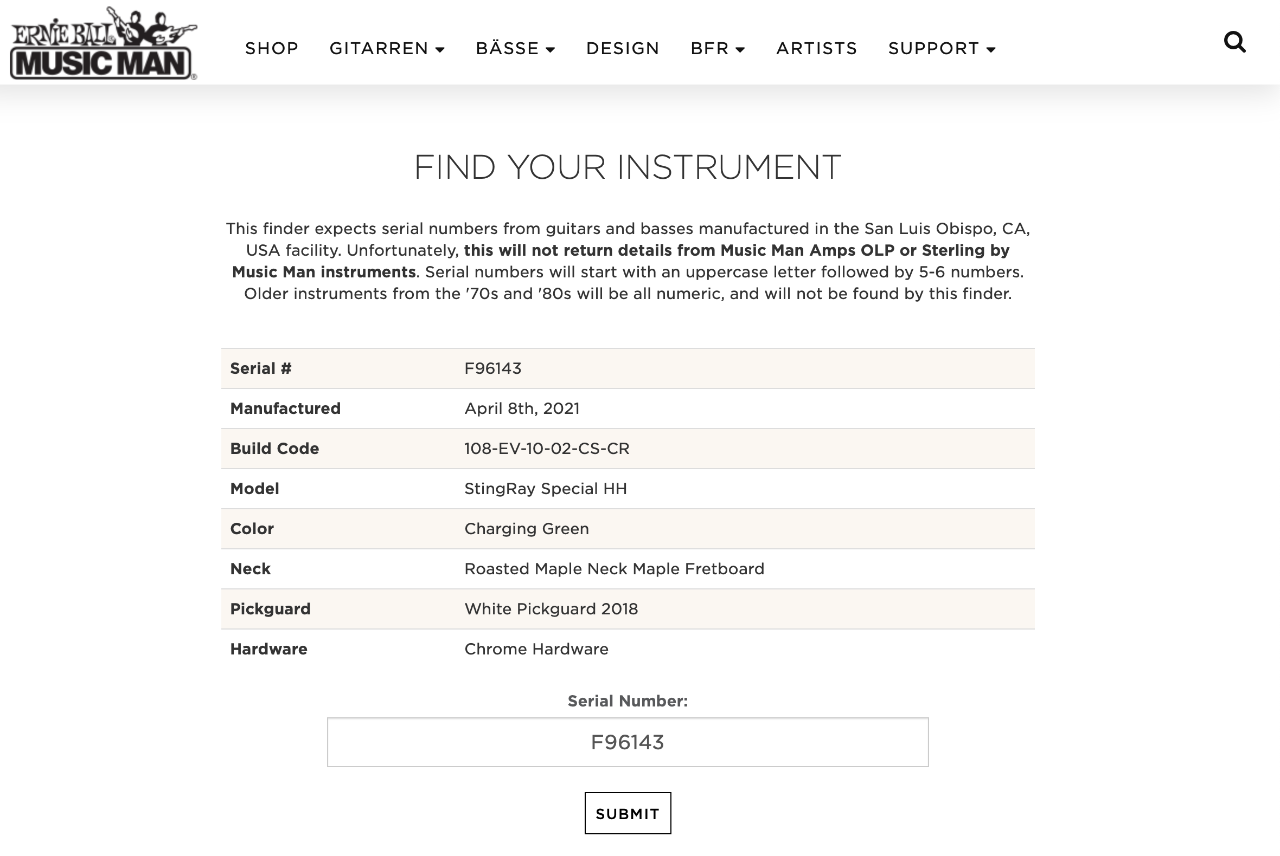Click the F96143 value in Serial # row

(493, 368)
